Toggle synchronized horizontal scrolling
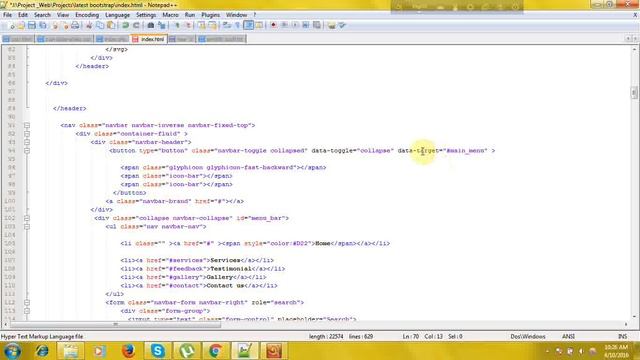 click(212, 25)
